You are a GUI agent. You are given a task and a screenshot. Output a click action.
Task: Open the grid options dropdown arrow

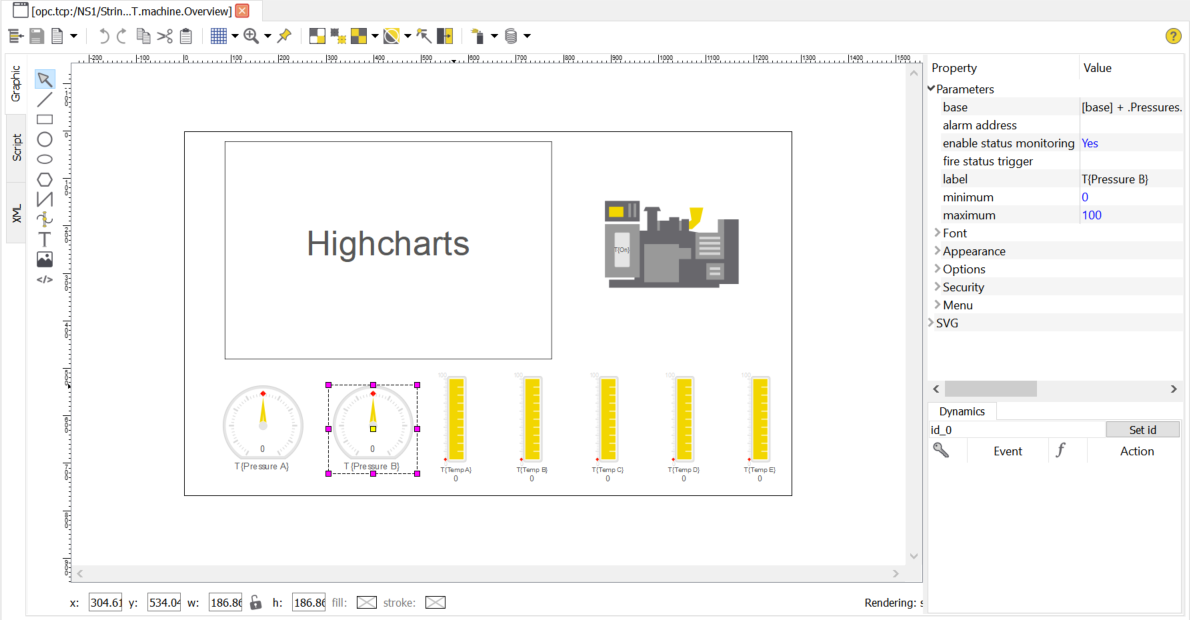(x=234, y=36)
